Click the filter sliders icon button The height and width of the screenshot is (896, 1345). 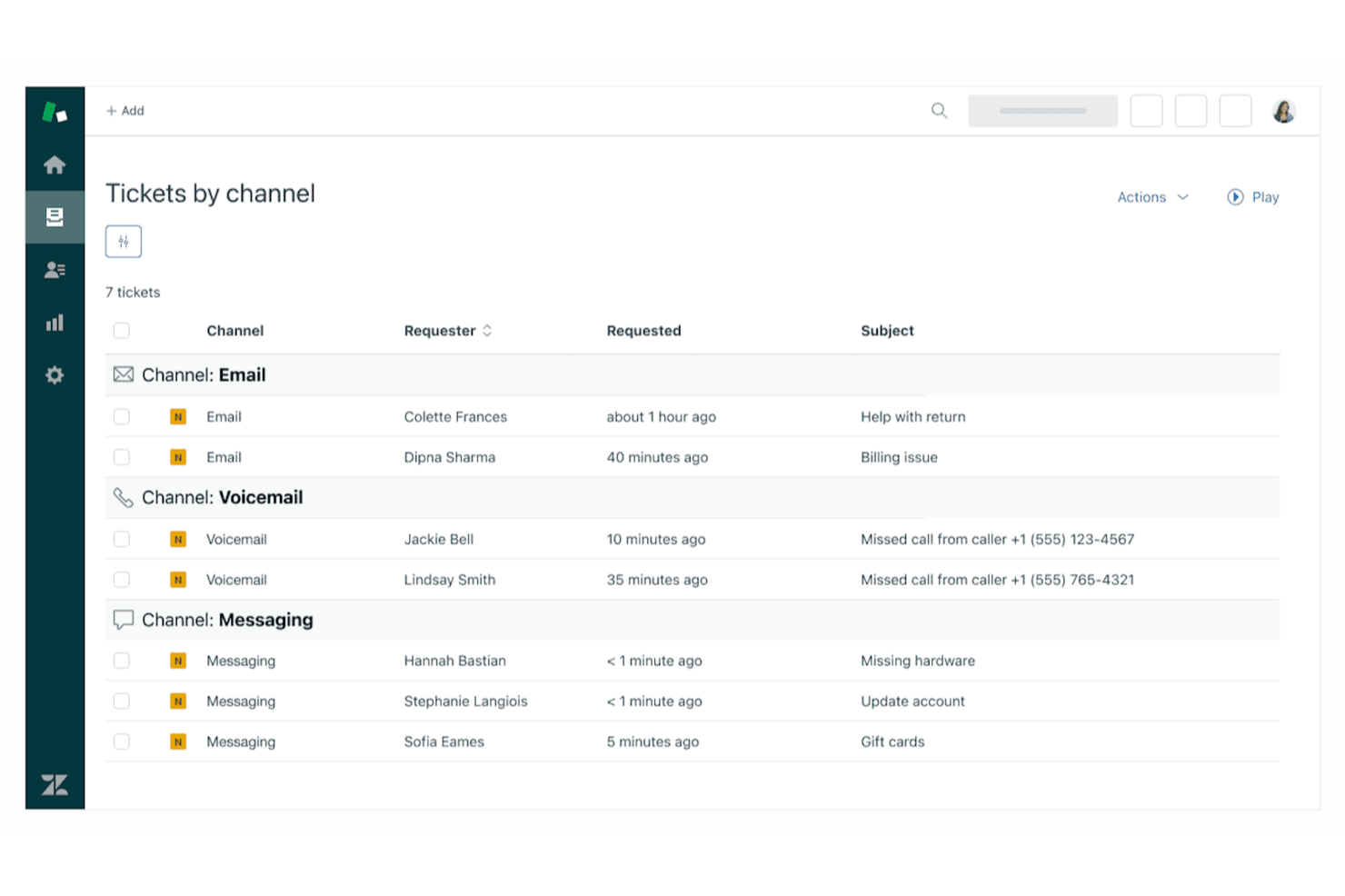(x=124, y=242)
